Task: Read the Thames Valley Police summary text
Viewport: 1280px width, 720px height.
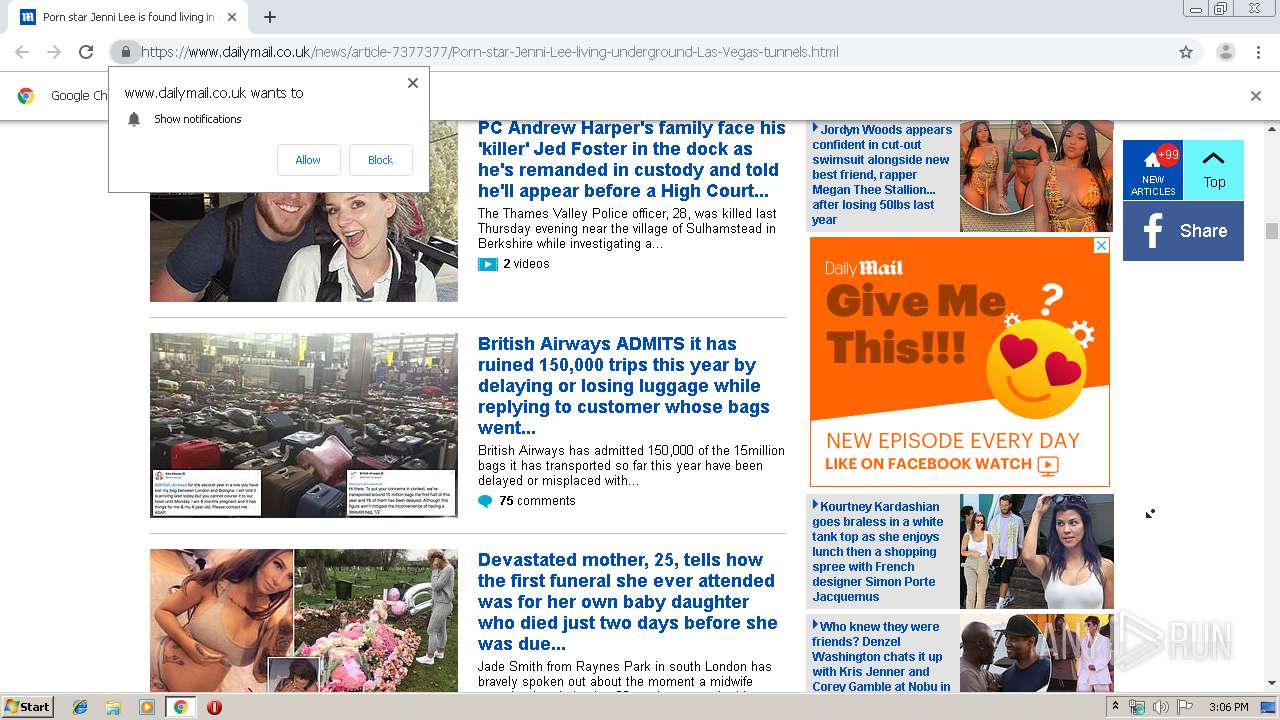Action: coord(627,228)
